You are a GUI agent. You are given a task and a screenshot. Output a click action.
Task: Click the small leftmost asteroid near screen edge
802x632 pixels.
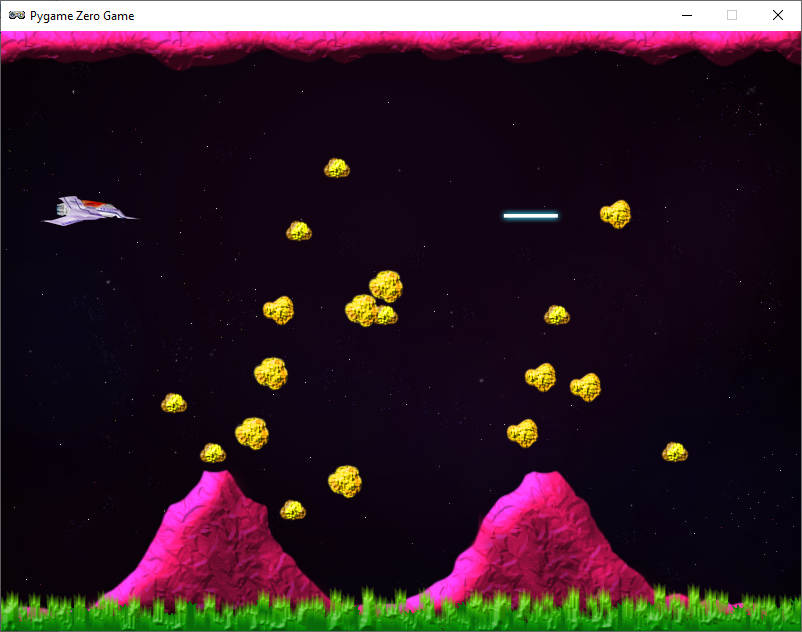175,403
